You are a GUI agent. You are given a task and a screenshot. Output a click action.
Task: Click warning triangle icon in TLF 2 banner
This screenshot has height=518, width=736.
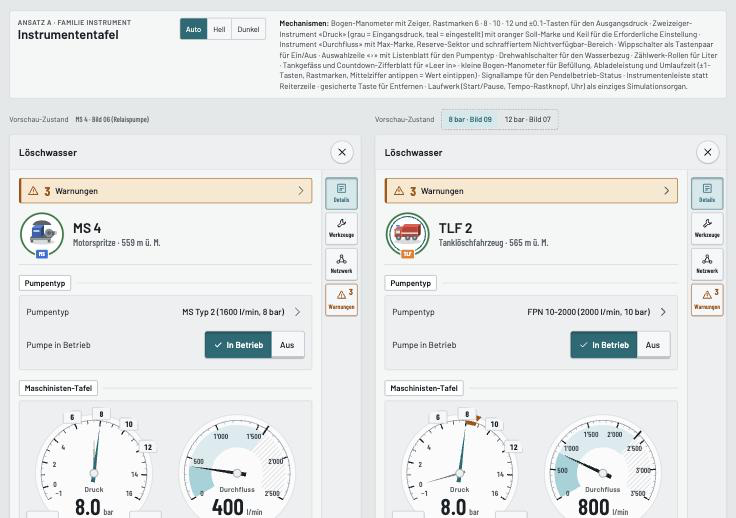399,191
